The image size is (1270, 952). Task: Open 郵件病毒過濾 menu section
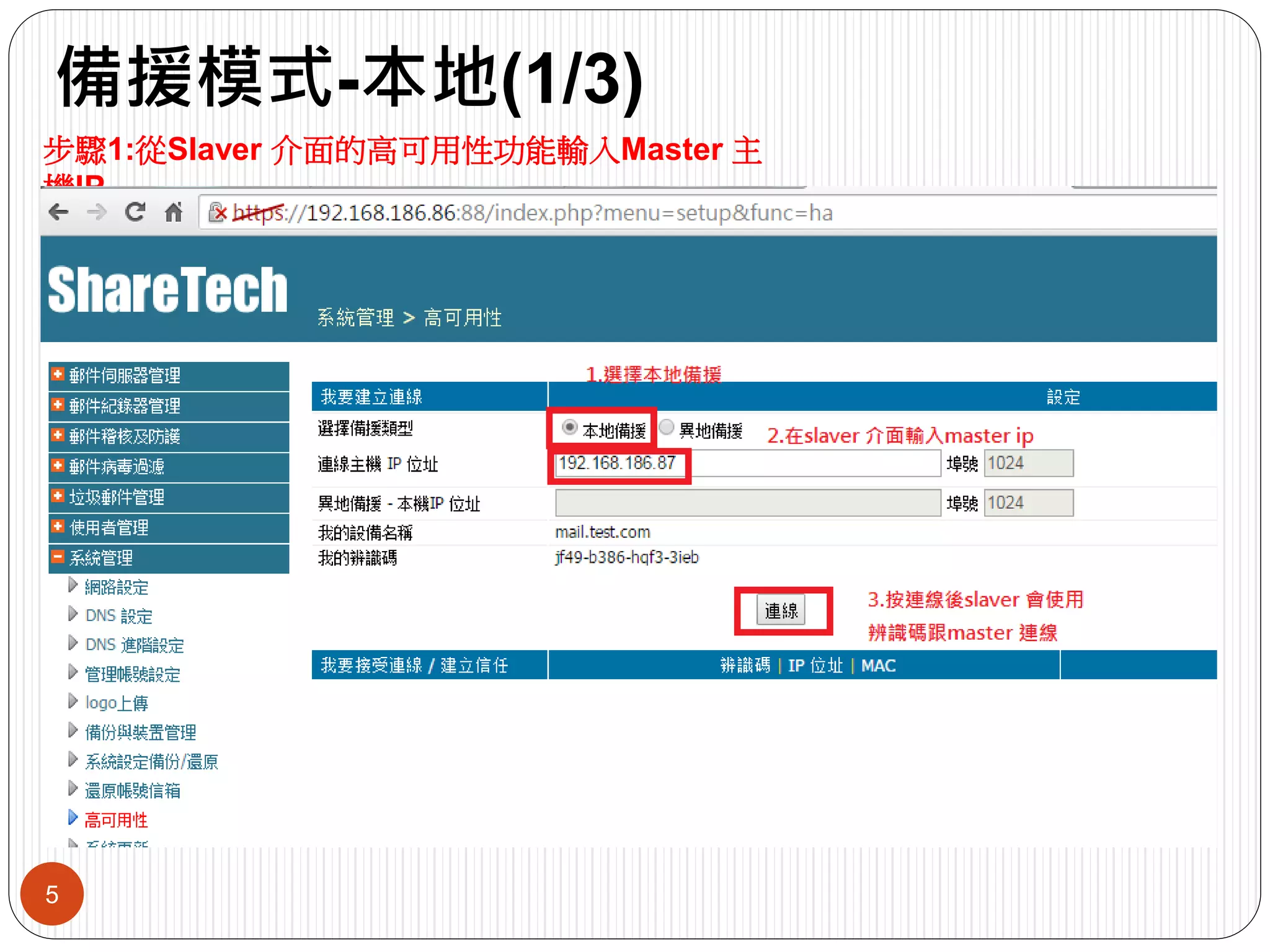[x=169, y=467]
